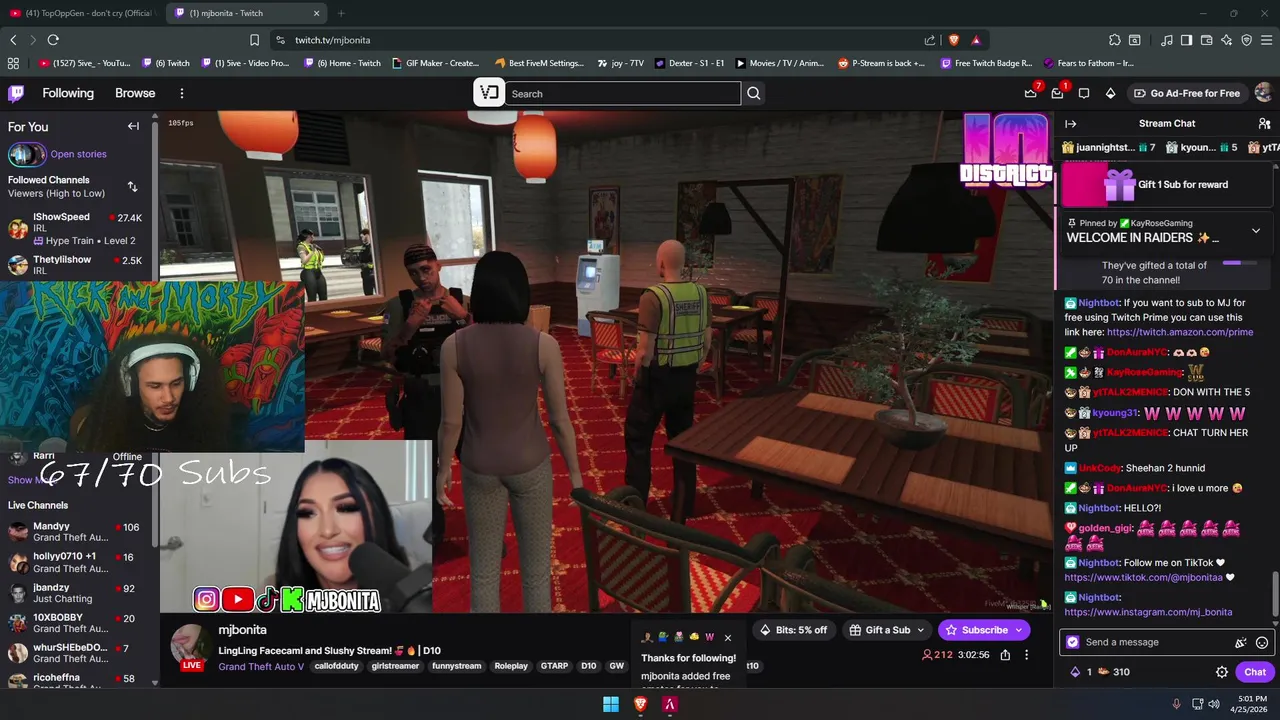The width and height of the screenshot is (1280, 720).
Task: Open the twitch.amazon.com/prime link
Action: [1180, 332]
